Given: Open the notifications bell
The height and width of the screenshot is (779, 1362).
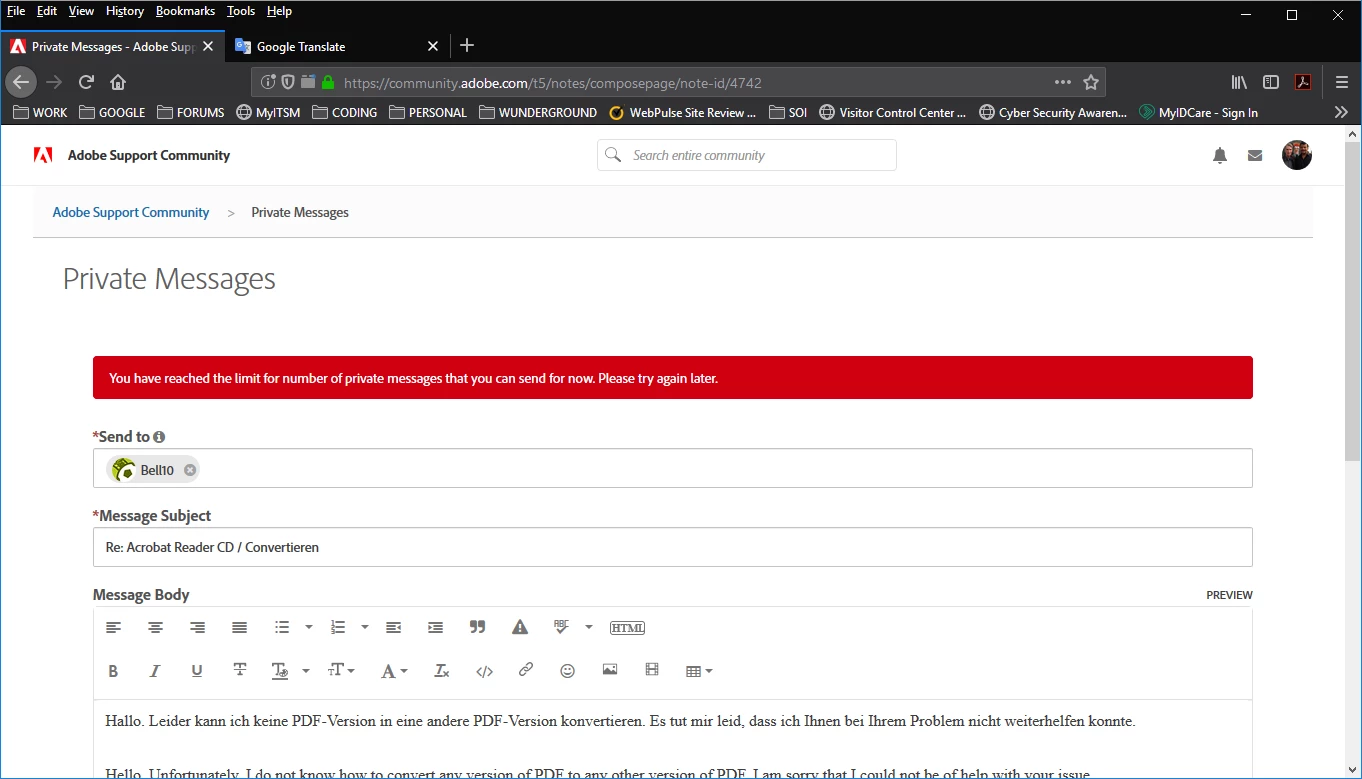Looking at the screenshot, I should [x=1220, y=155].
